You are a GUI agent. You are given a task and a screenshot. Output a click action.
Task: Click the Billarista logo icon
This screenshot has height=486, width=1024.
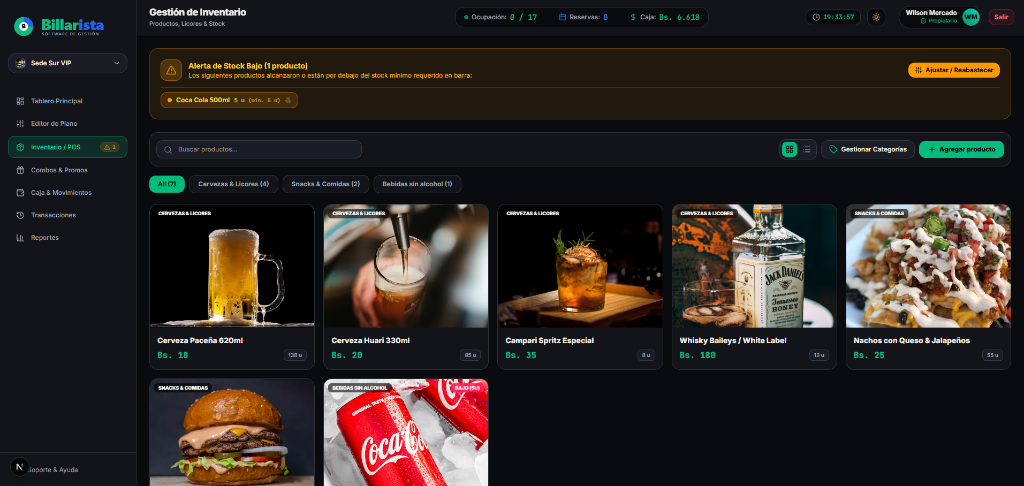[24, 26]
